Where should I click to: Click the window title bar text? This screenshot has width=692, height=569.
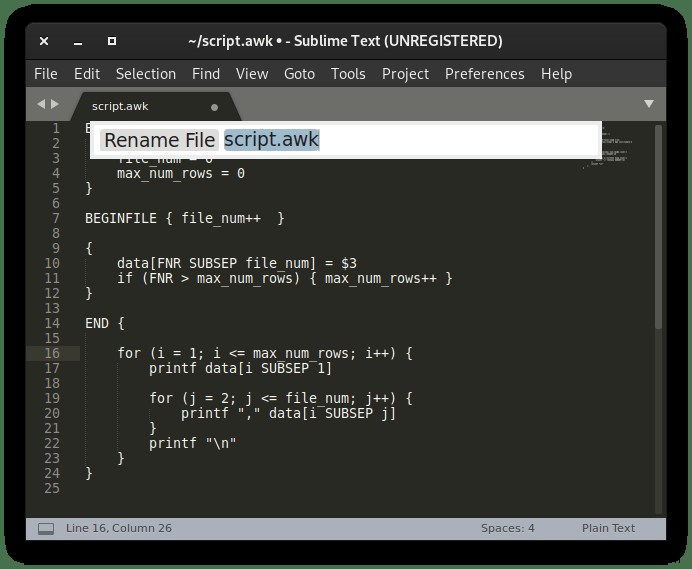point(345,41)
